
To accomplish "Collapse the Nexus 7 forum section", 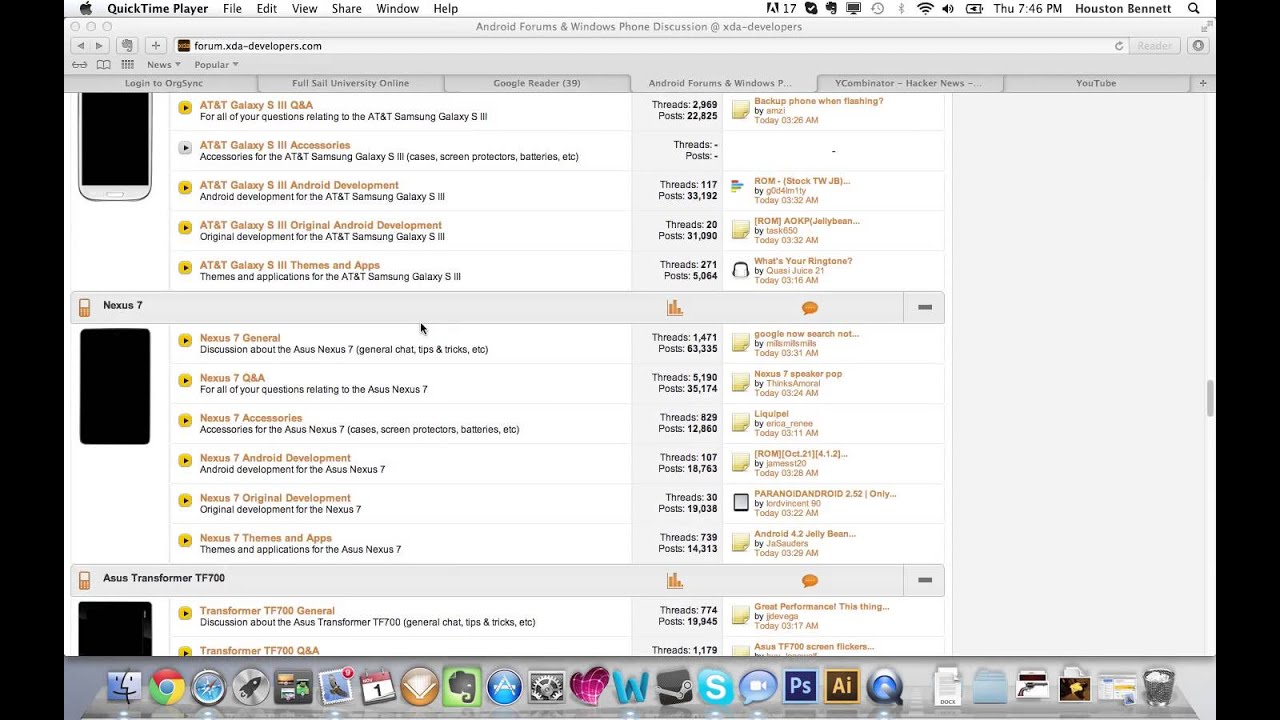I will [x=925, y=307].
